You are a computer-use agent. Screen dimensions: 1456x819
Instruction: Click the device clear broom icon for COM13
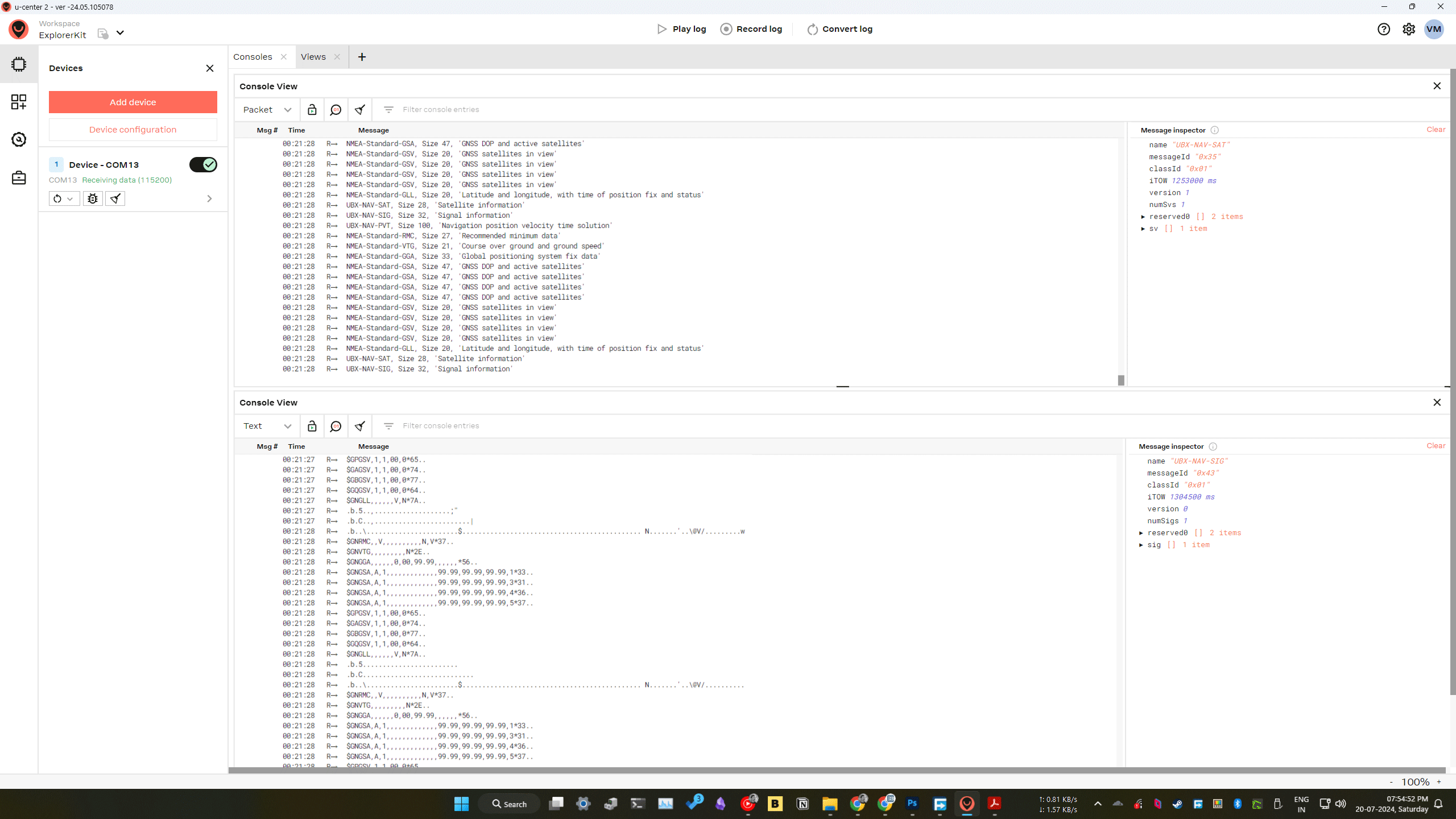(x=115, y=198)
